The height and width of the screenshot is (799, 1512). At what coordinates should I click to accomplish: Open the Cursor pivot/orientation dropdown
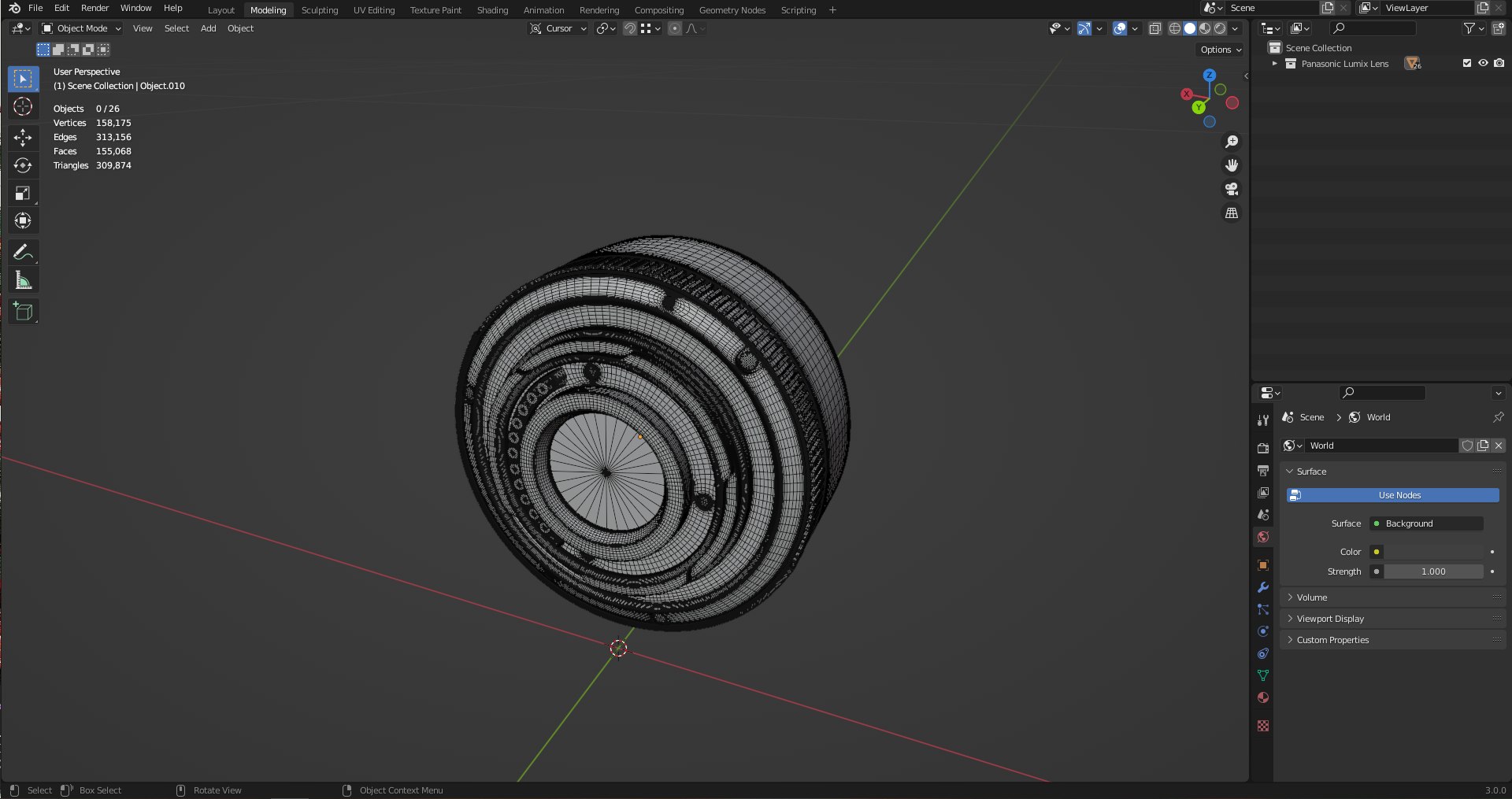(x=558, y=28)
